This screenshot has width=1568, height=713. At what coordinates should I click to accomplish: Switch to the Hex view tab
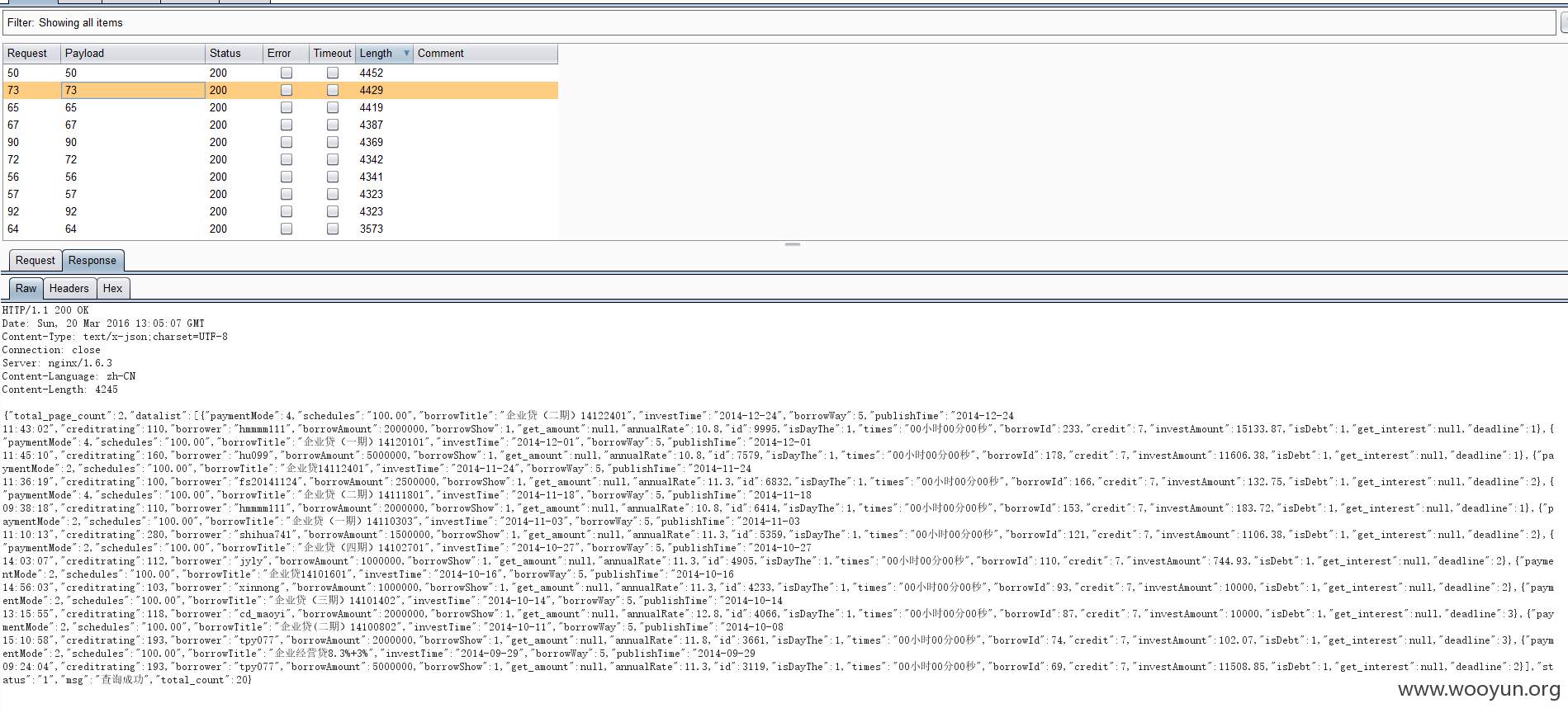[113, 289]
